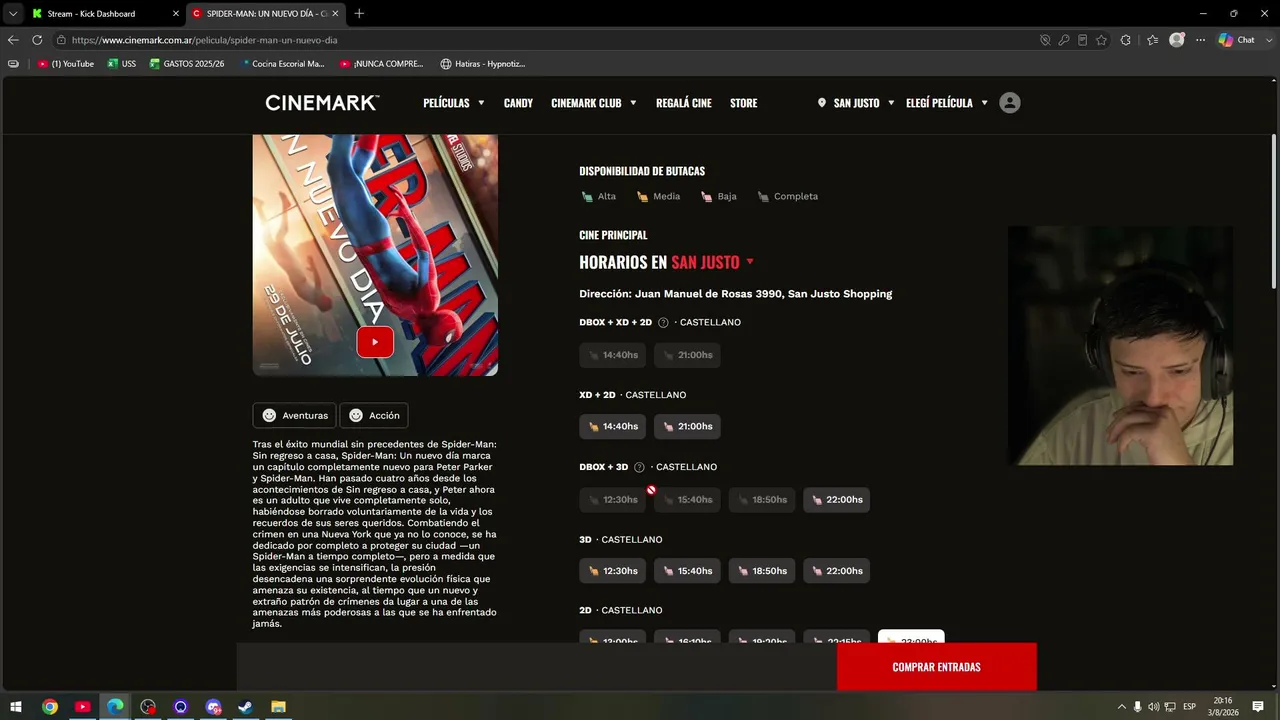Select the Acción genre tag
1280x720 pixels.
click(374, 416)
